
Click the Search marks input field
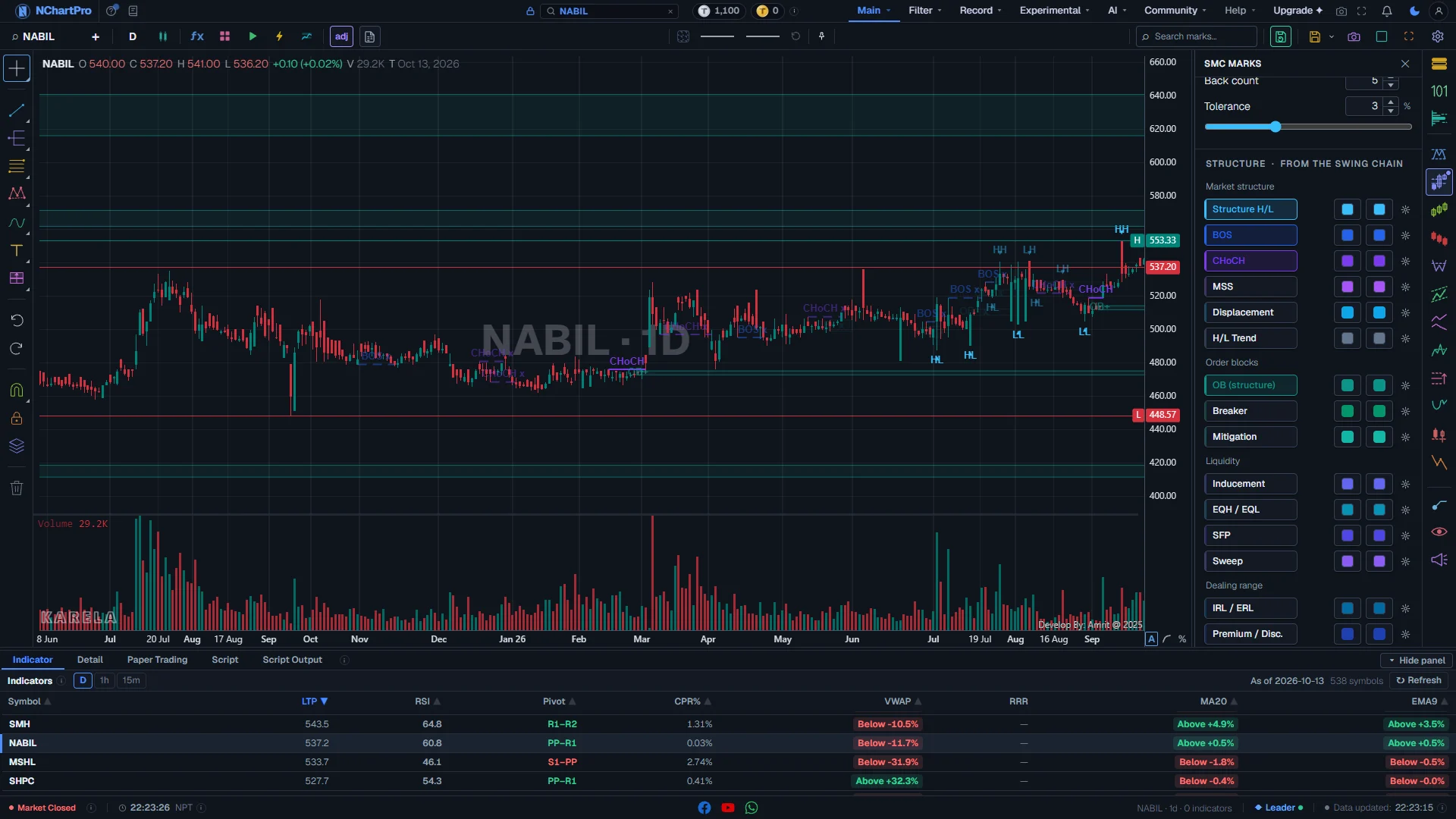pyautogui.click(x=1197, y=36)
